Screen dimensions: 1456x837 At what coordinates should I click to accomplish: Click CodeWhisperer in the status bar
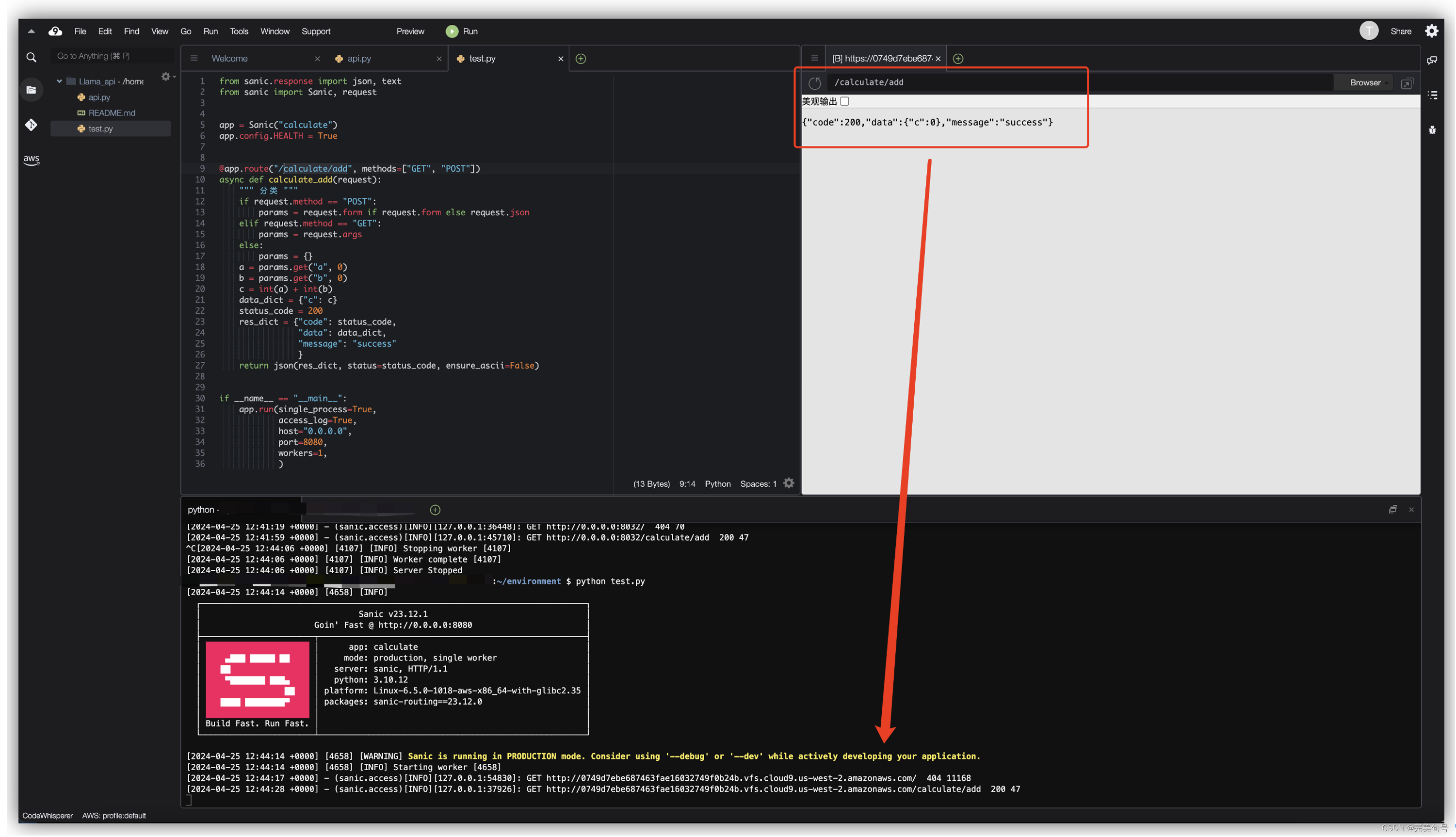coord(48,816)
